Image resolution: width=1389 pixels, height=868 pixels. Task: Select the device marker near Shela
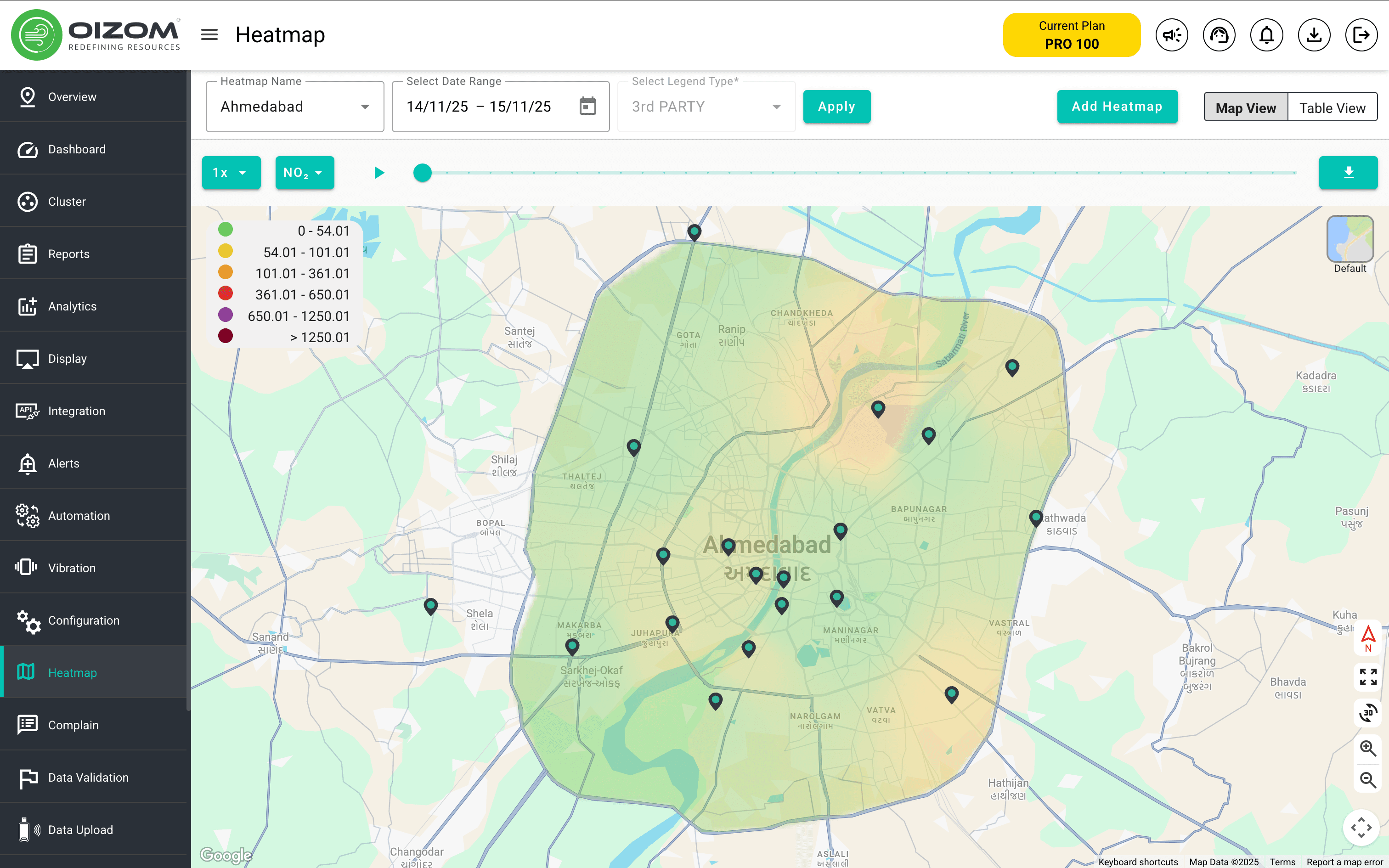[430, 606]
